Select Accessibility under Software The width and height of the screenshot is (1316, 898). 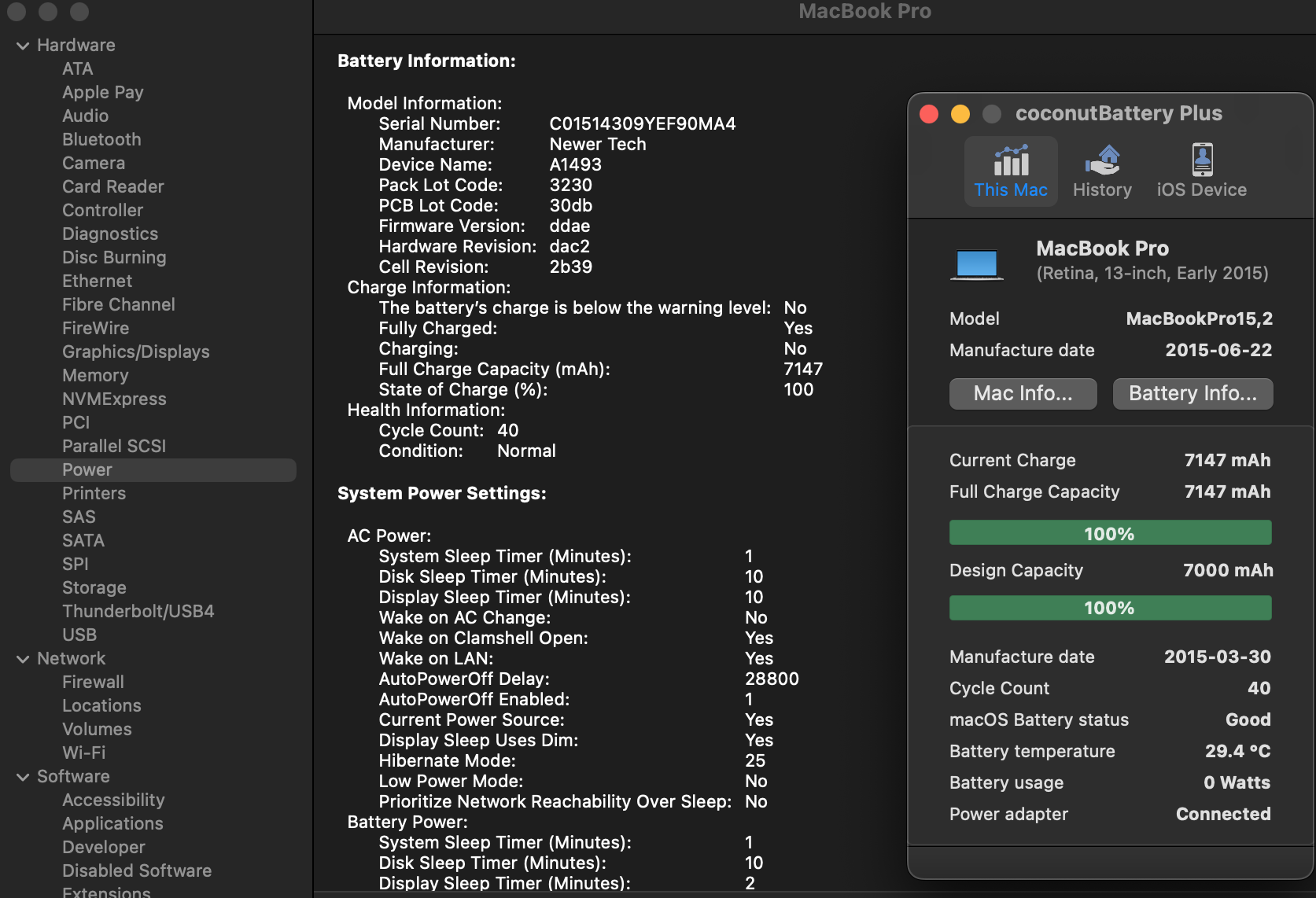coord(114,800)
